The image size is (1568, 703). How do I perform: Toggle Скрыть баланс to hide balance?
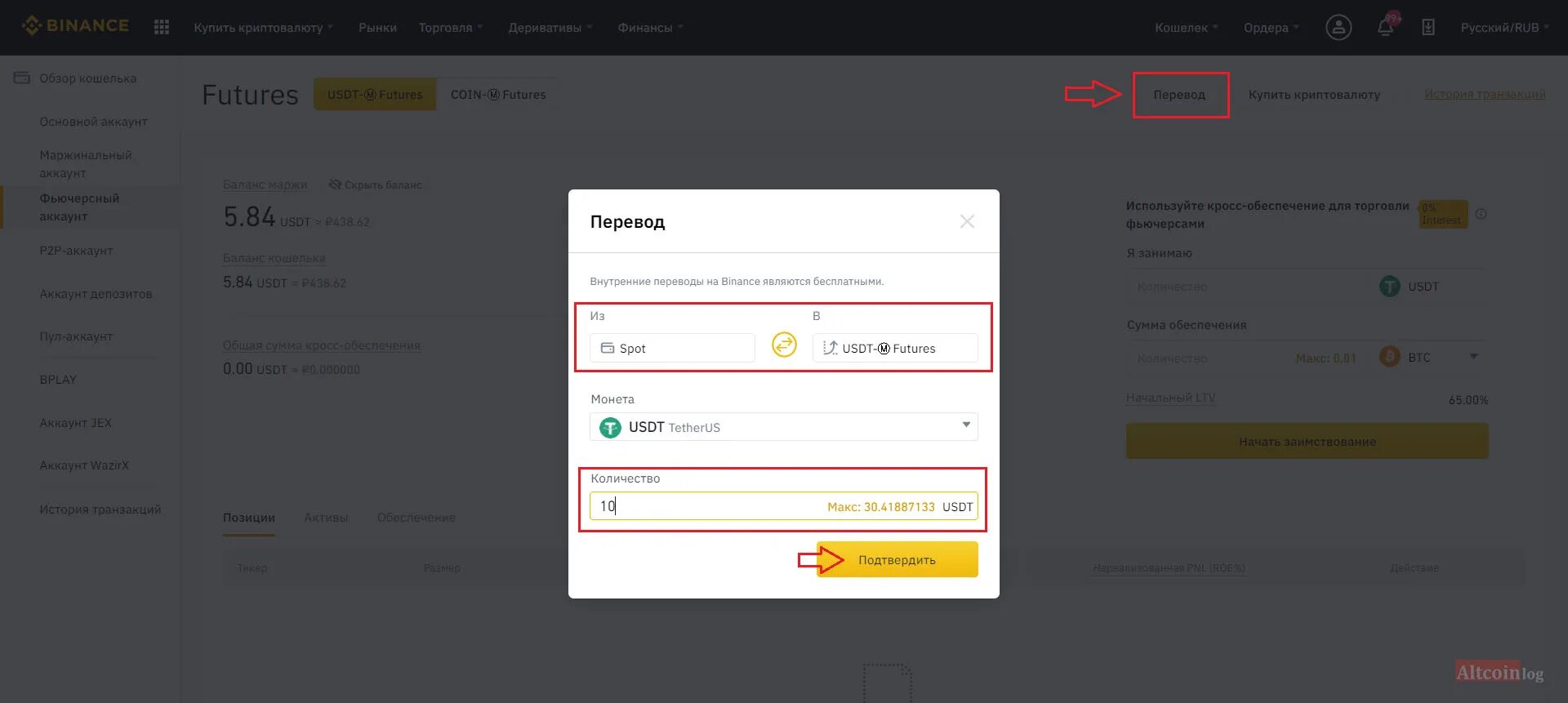(x=375, y=185)
